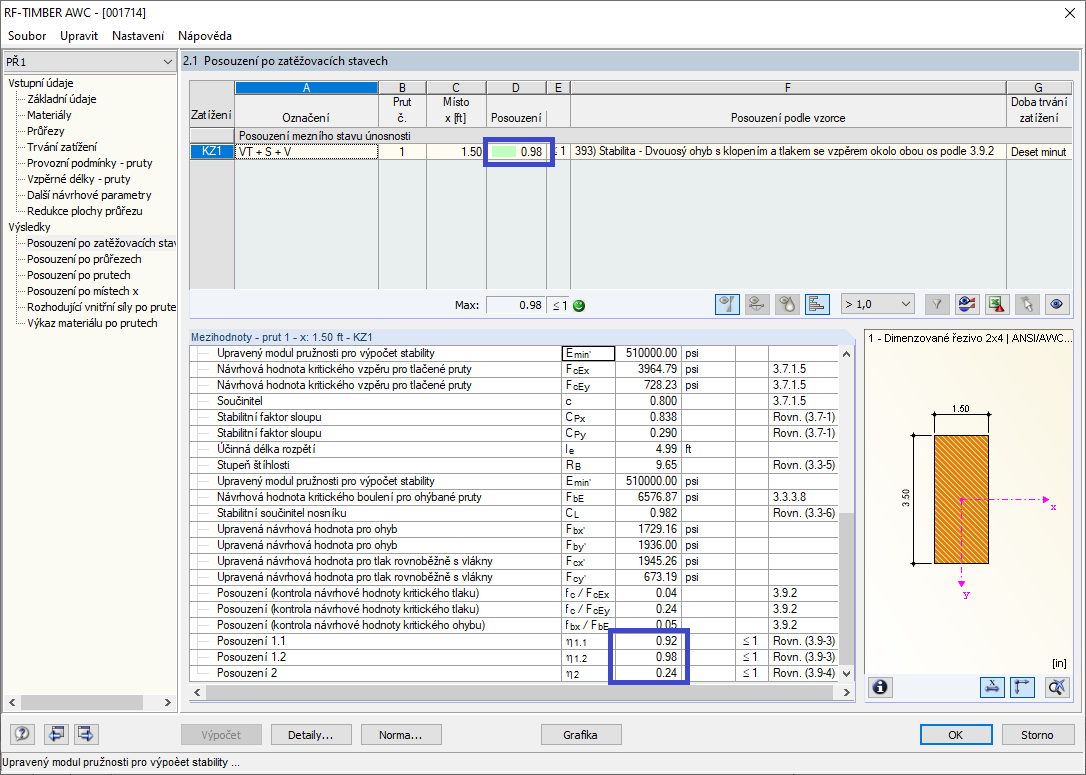Viewport: 1086px width, 775px height.
Task: Click the funnel filter icon
Action: point(936,304)
